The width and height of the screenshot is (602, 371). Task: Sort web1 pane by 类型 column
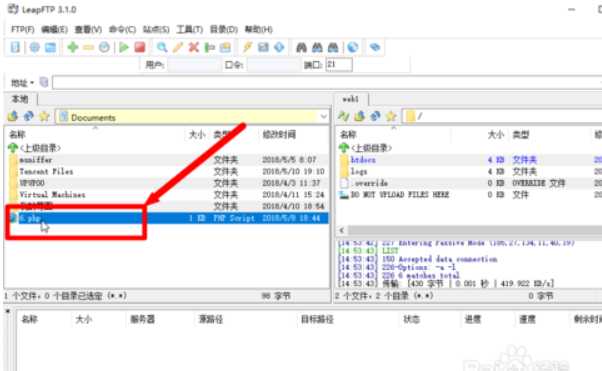pyautogui.click(x=521, y=134)
